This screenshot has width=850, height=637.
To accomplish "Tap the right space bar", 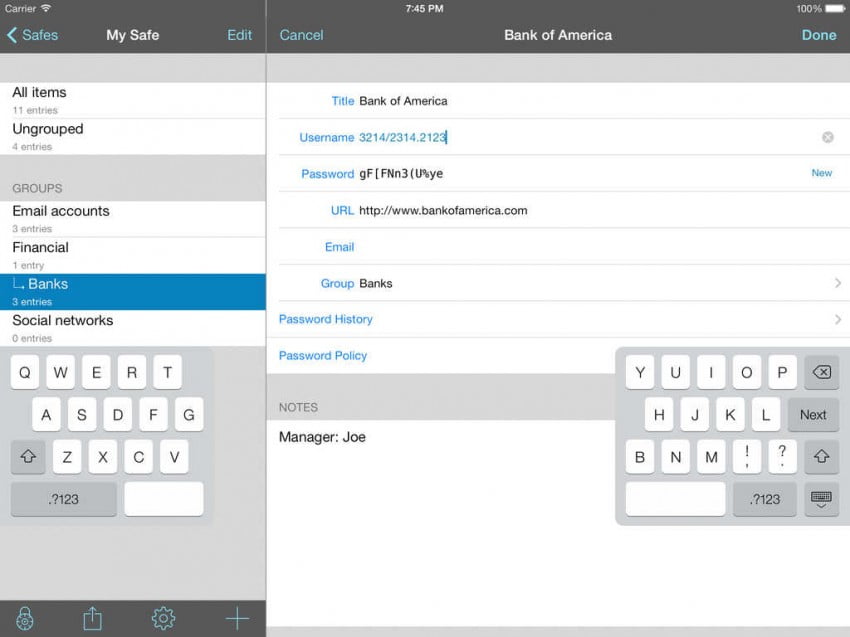I will pyautogui.click(x=675, y=499).
